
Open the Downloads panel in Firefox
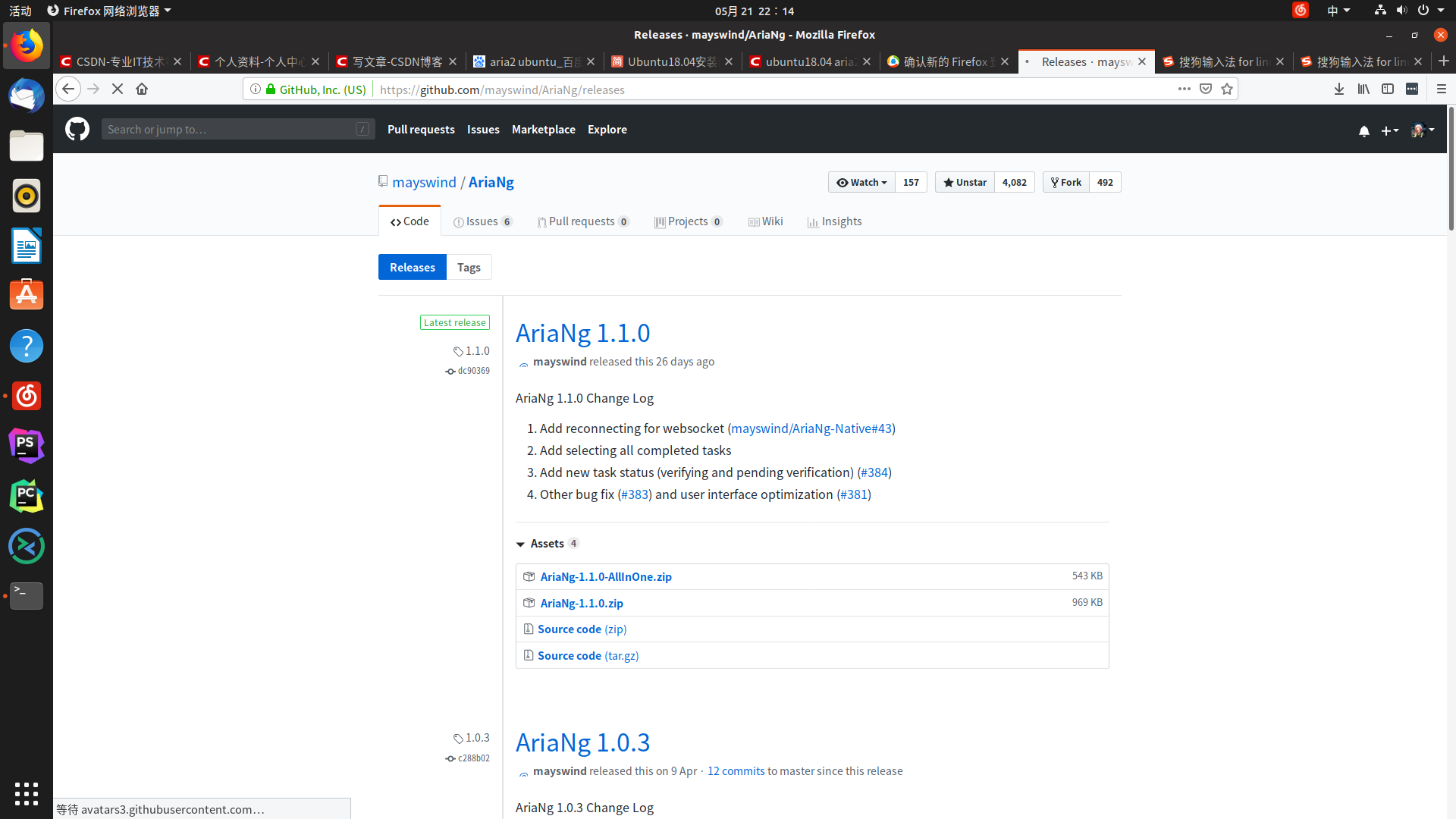[x=1338, y=89]
